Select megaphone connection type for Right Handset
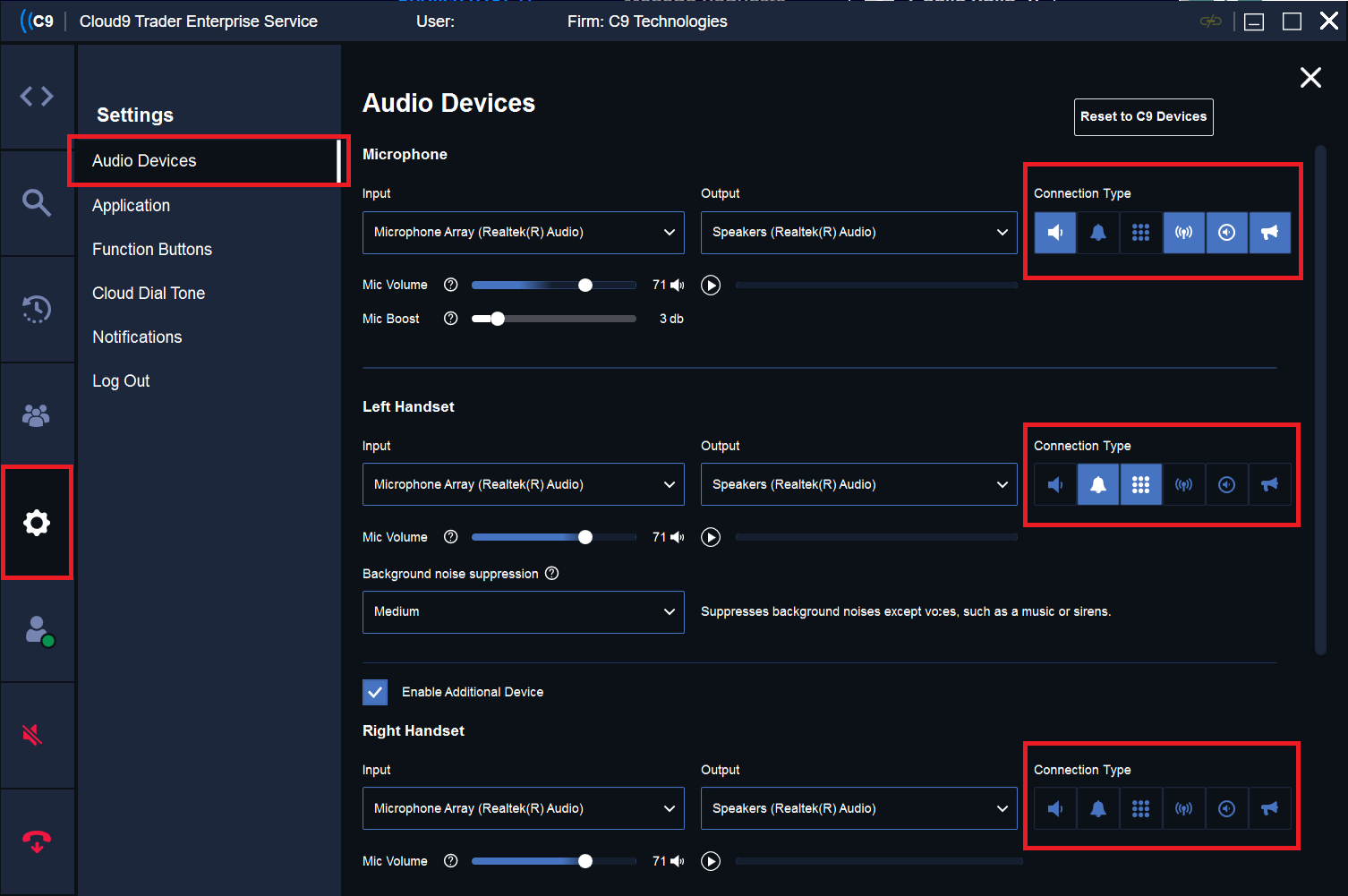Viewport: 1348px width, 896px height. tap(1270, 808)
